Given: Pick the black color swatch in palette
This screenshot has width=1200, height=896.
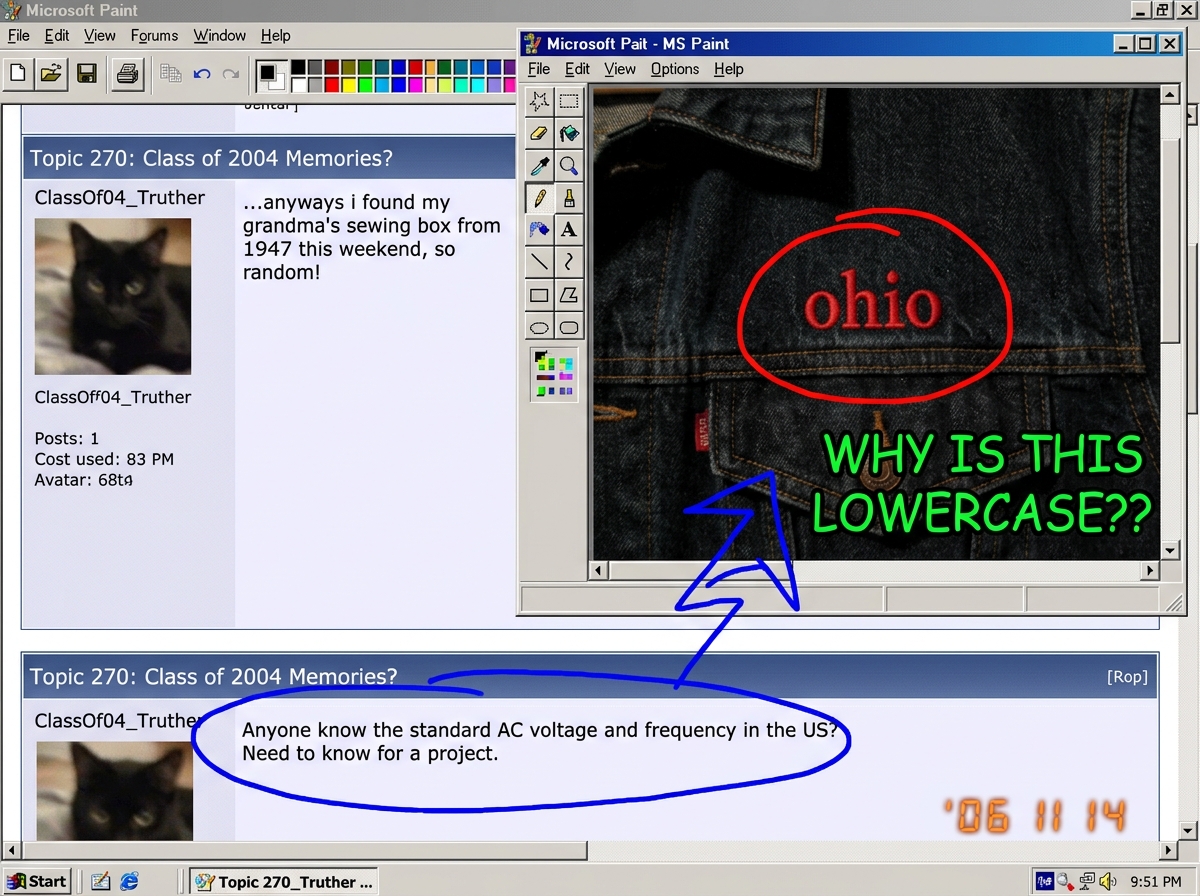Looking at the screenshot, I should [298, 67].
